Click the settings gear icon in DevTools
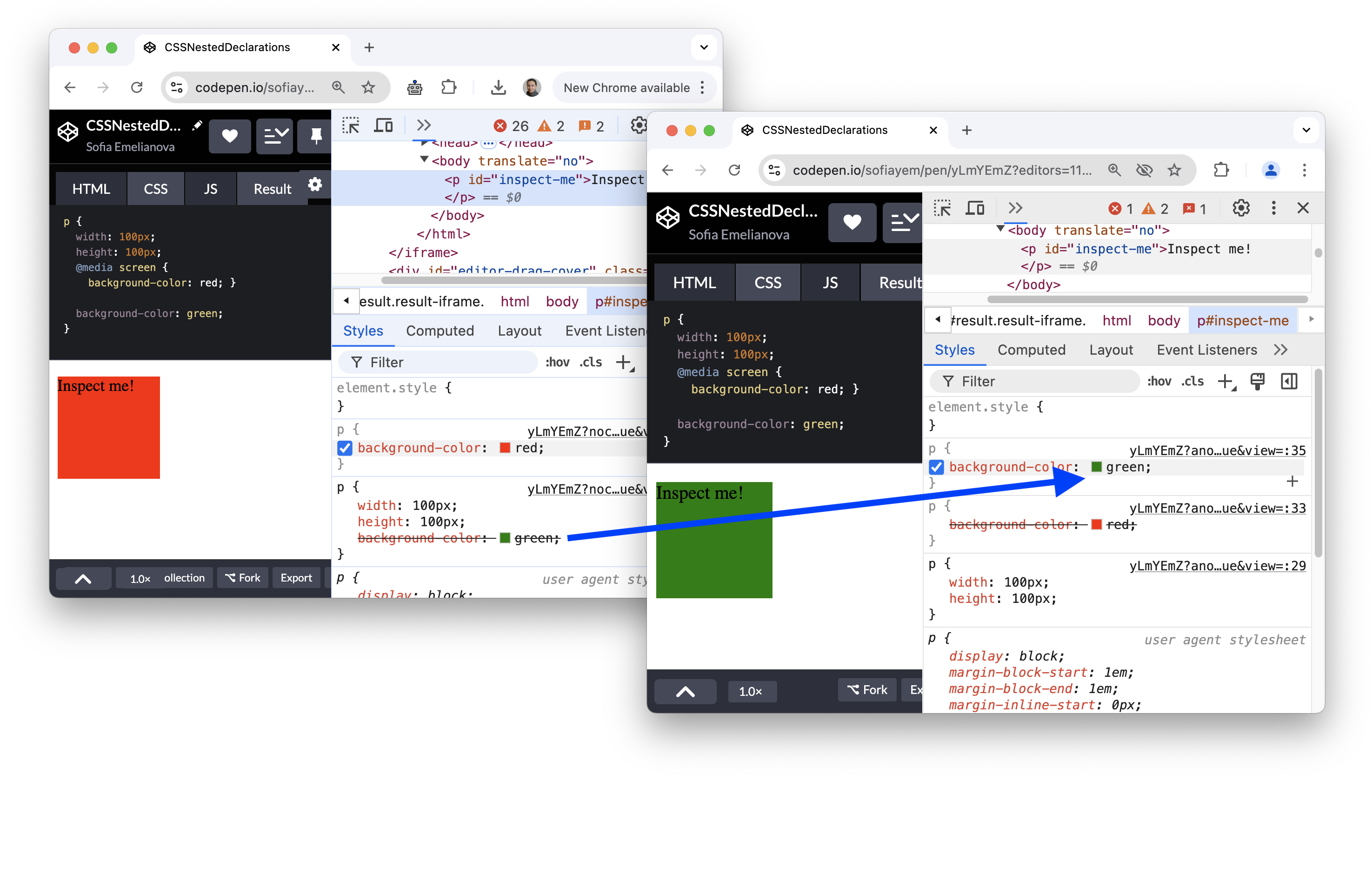 point(1242,207)
